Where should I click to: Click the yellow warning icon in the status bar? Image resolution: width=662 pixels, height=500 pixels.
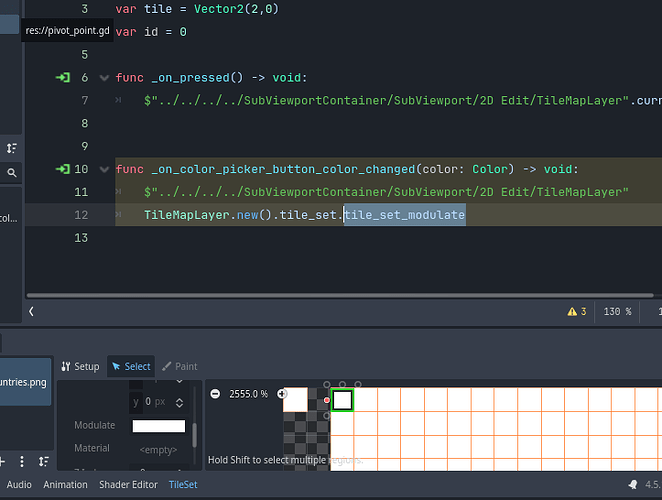coord(572,312)
